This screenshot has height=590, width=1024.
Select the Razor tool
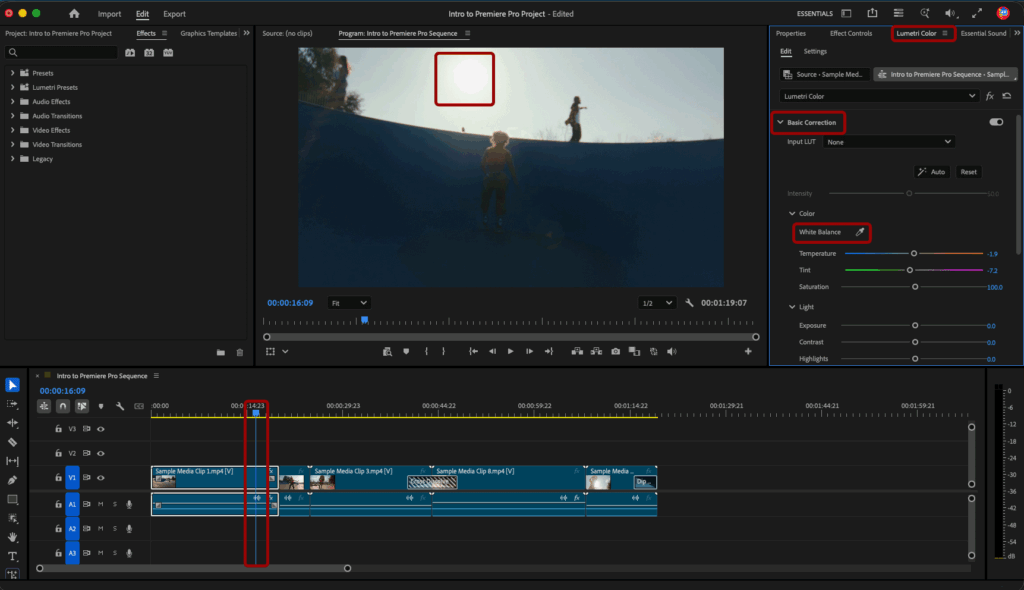click(12, 442)
